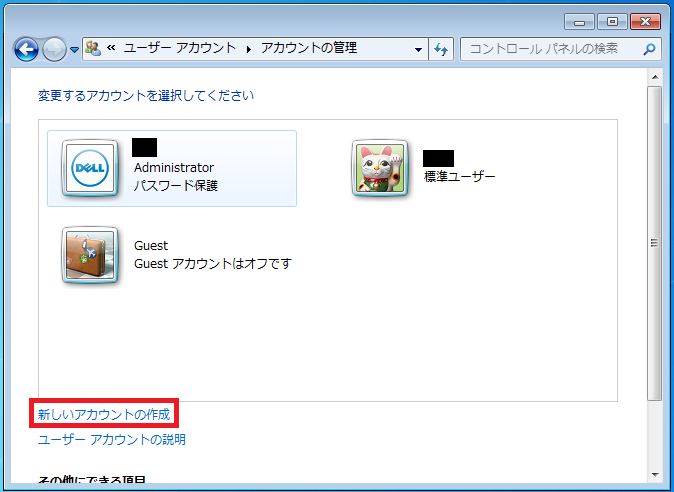Viewport: 674px width, 492px height.
Task: Click the greyed forward navigation arrow
Action: [54, 49]
